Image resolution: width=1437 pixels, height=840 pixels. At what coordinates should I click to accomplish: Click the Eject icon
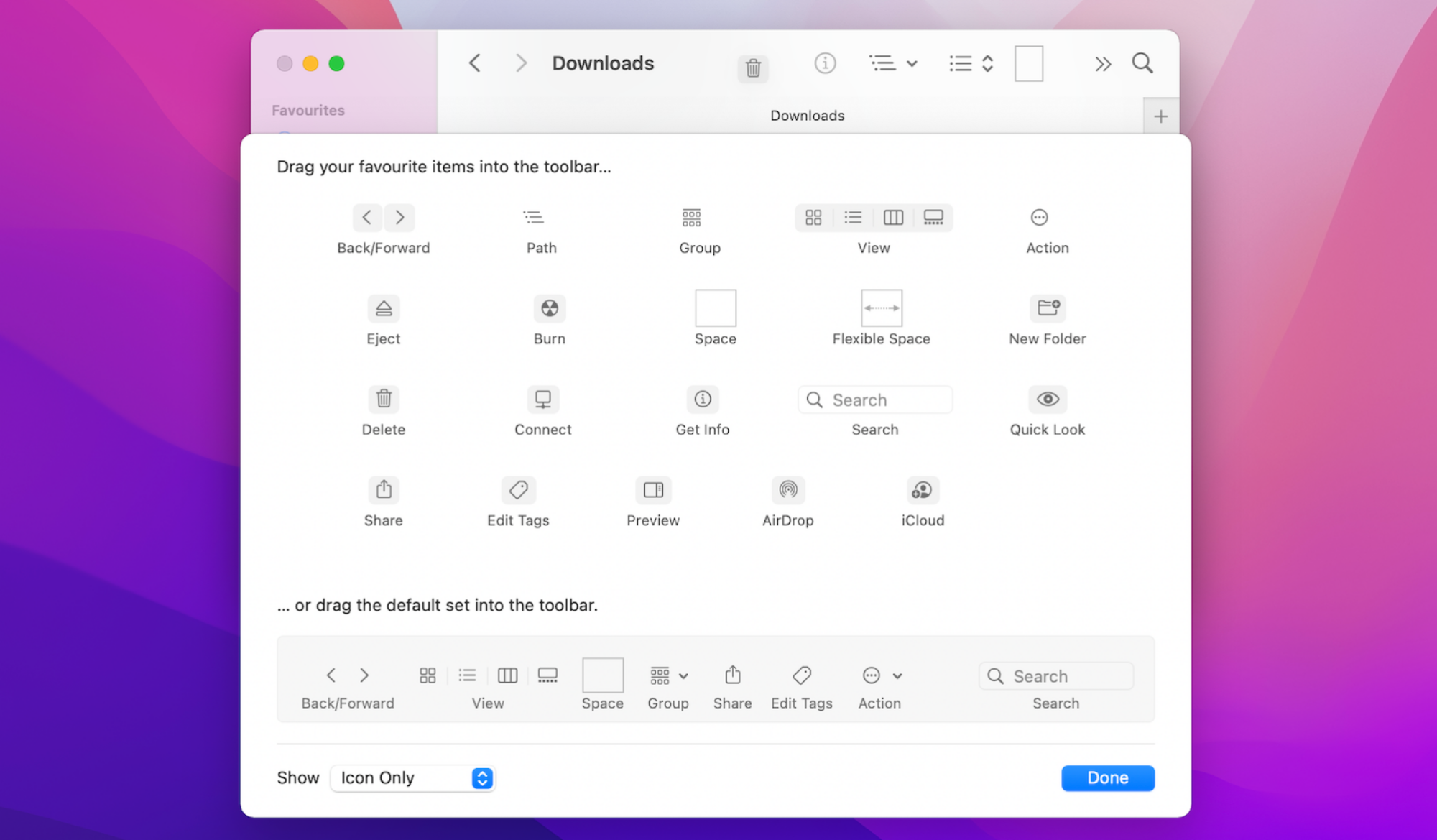pos(384,308)
